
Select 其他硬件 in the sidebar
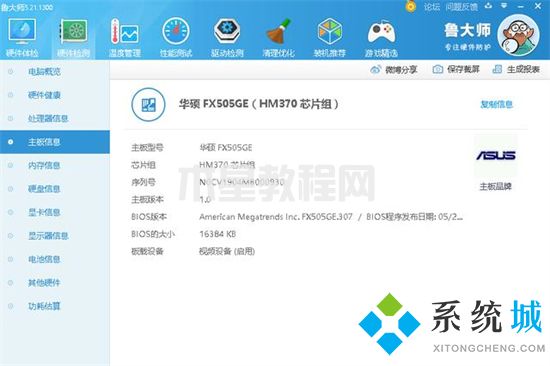tap(55, 283)
